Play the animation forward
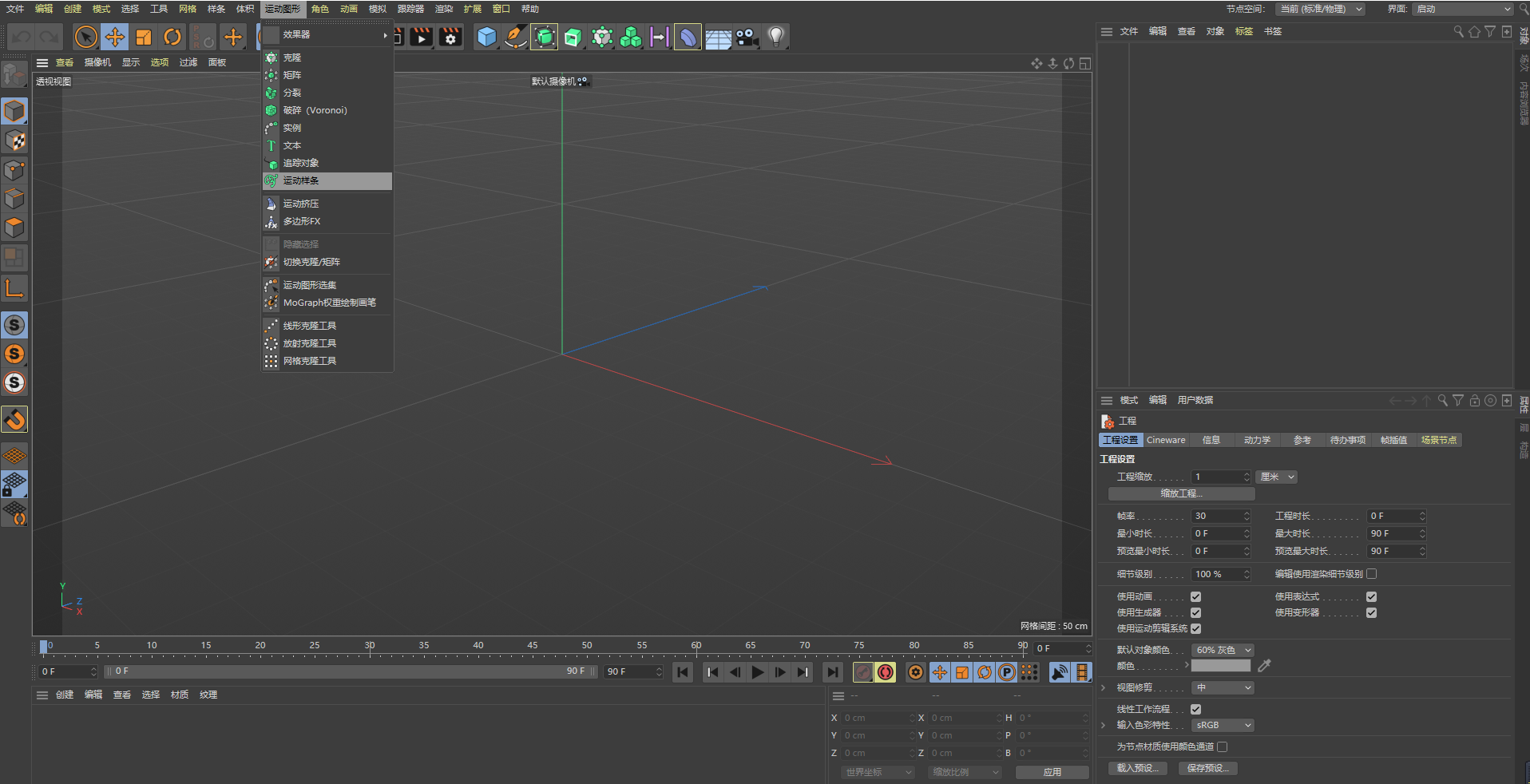This screenshot has height=784, width=1530. [x=758, y=672]
